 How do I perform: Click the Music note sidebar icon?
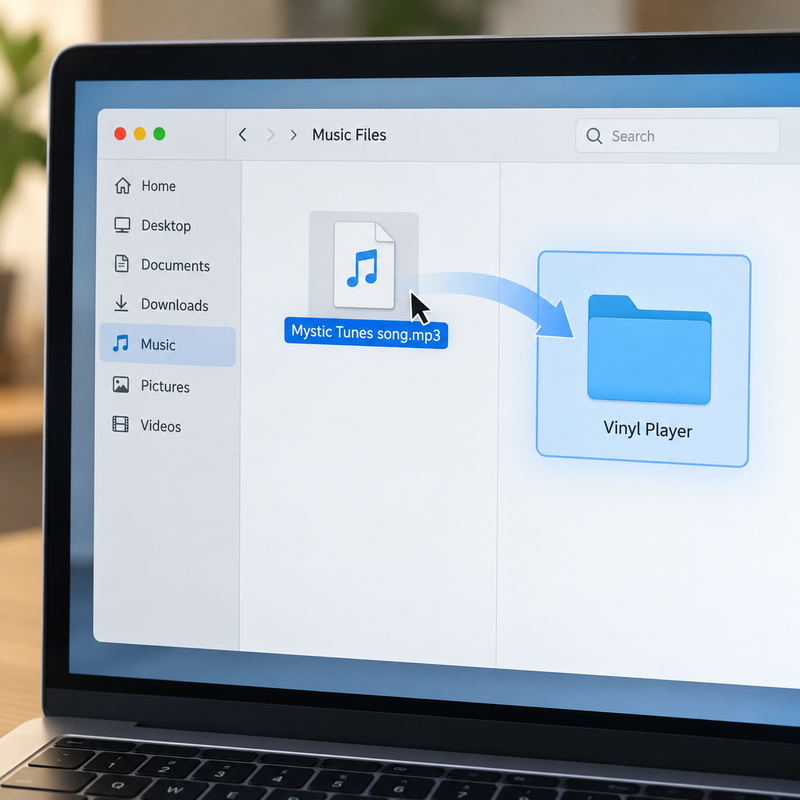(121, 343)
